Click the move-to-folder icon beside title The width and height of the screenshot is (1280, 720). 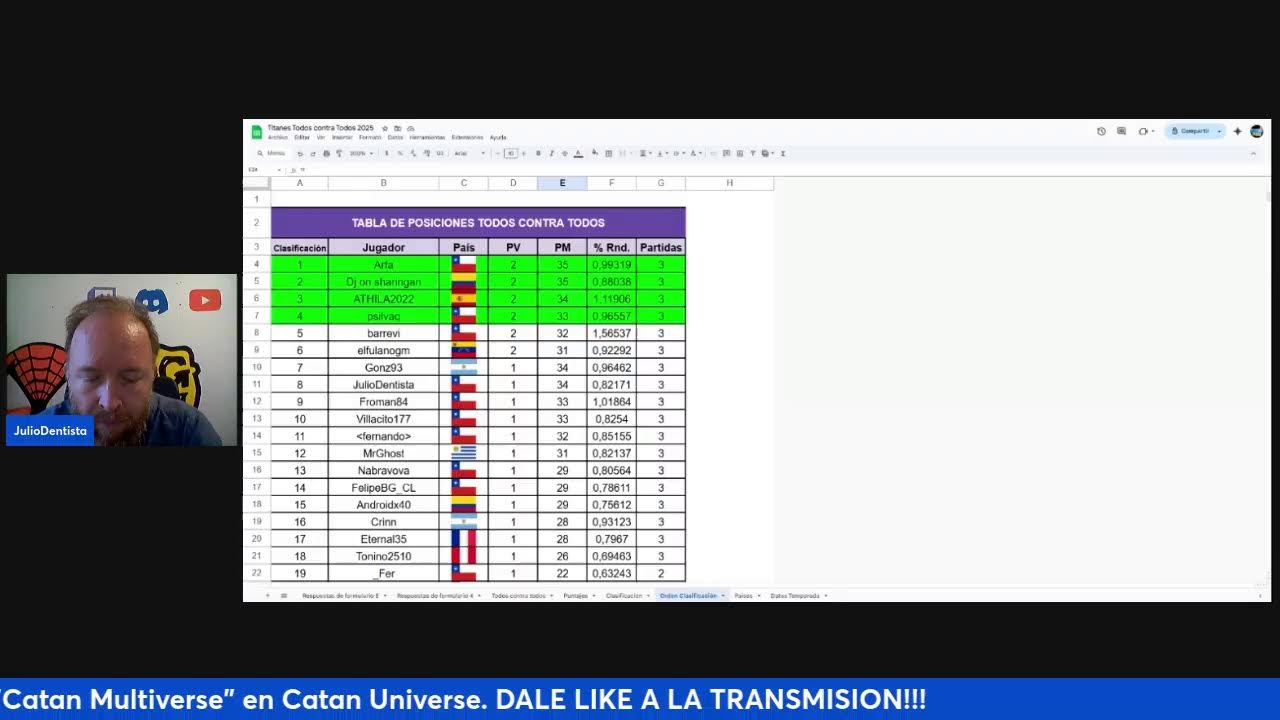pos(397,128)
